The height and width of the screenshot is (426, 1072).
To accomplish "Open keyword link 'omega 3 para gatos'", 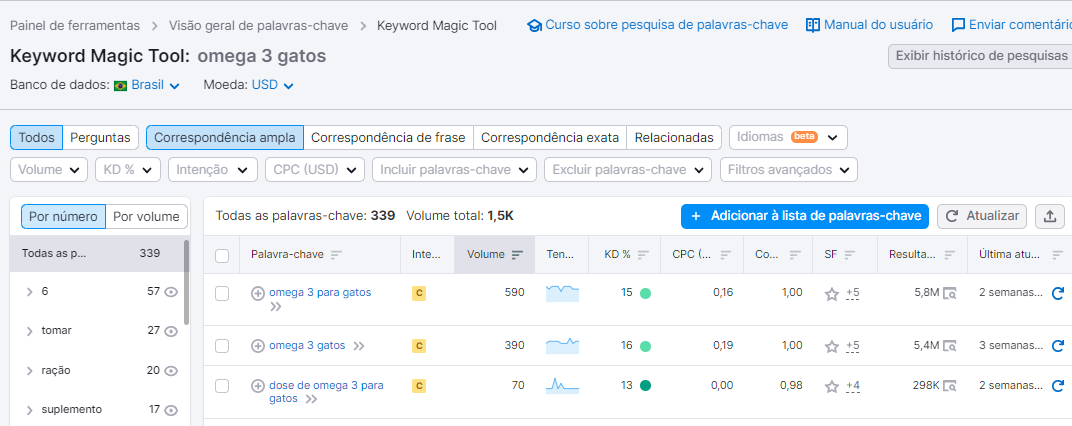I will click(x=320, y=293).
